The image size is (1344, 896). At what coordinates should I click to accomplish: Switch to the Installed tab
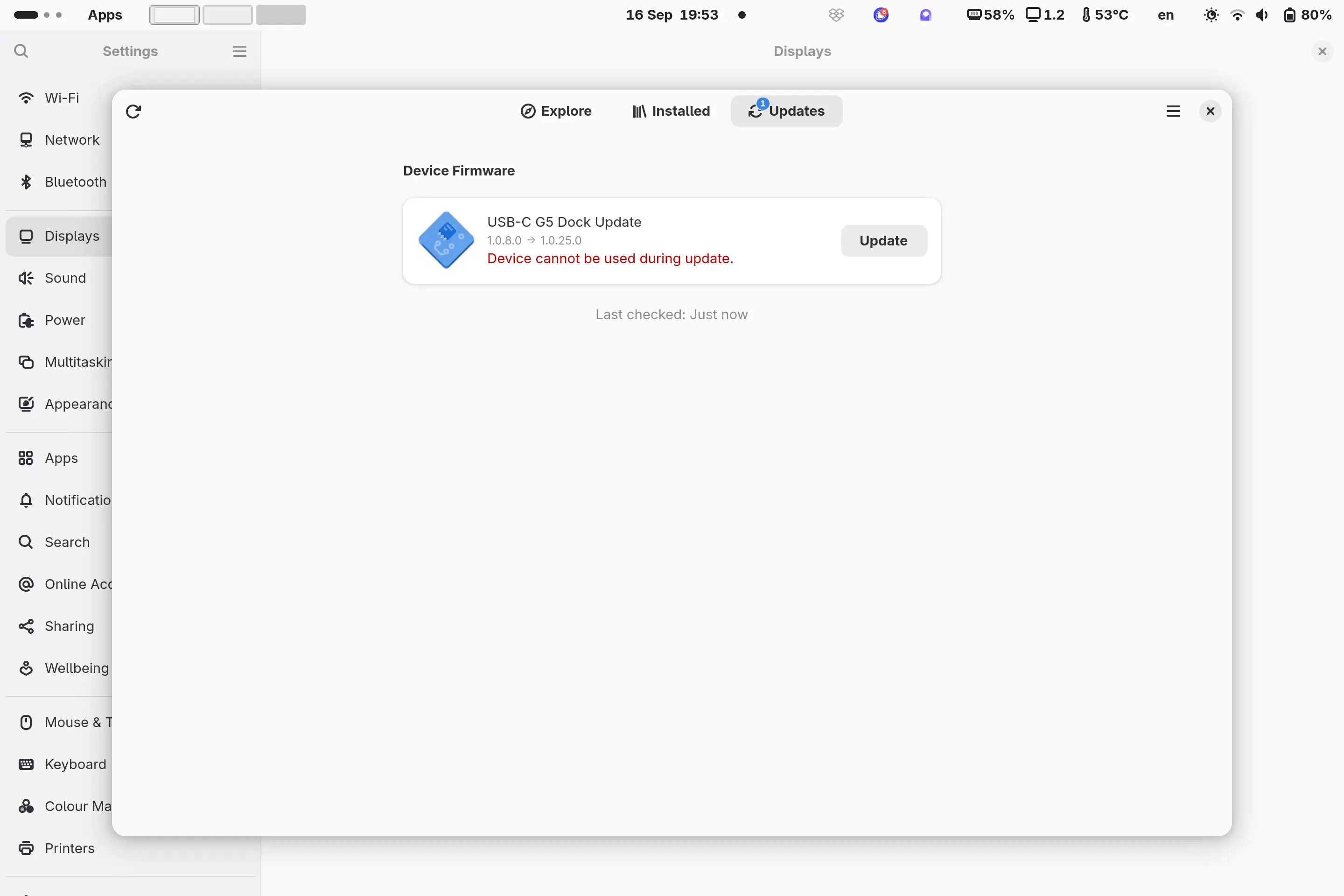tap(671, 111)
